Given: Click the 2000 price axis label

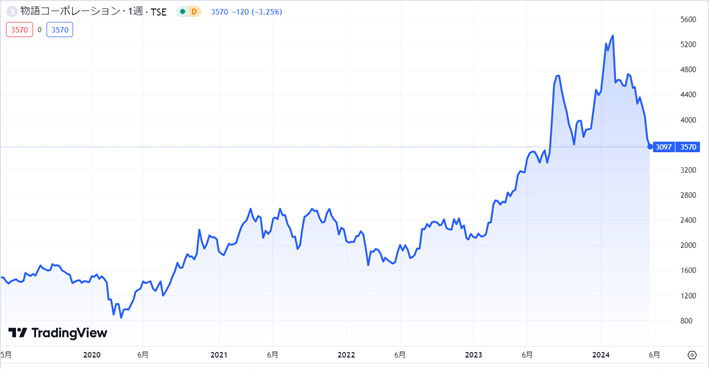Looking at the screenshot, I should point(688,245).
